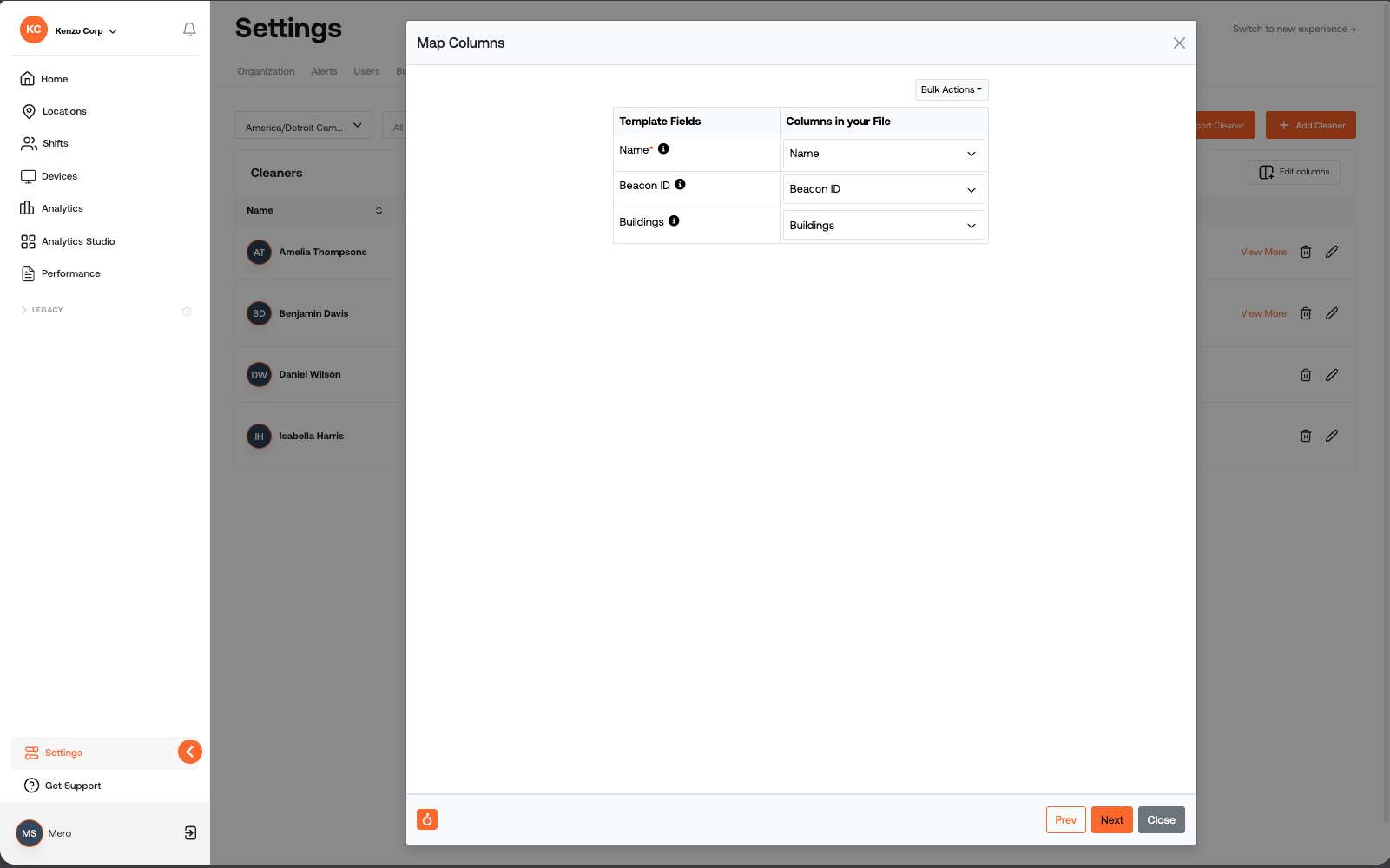Click Amelia Thompsons AT avatar

pos(259,253)
